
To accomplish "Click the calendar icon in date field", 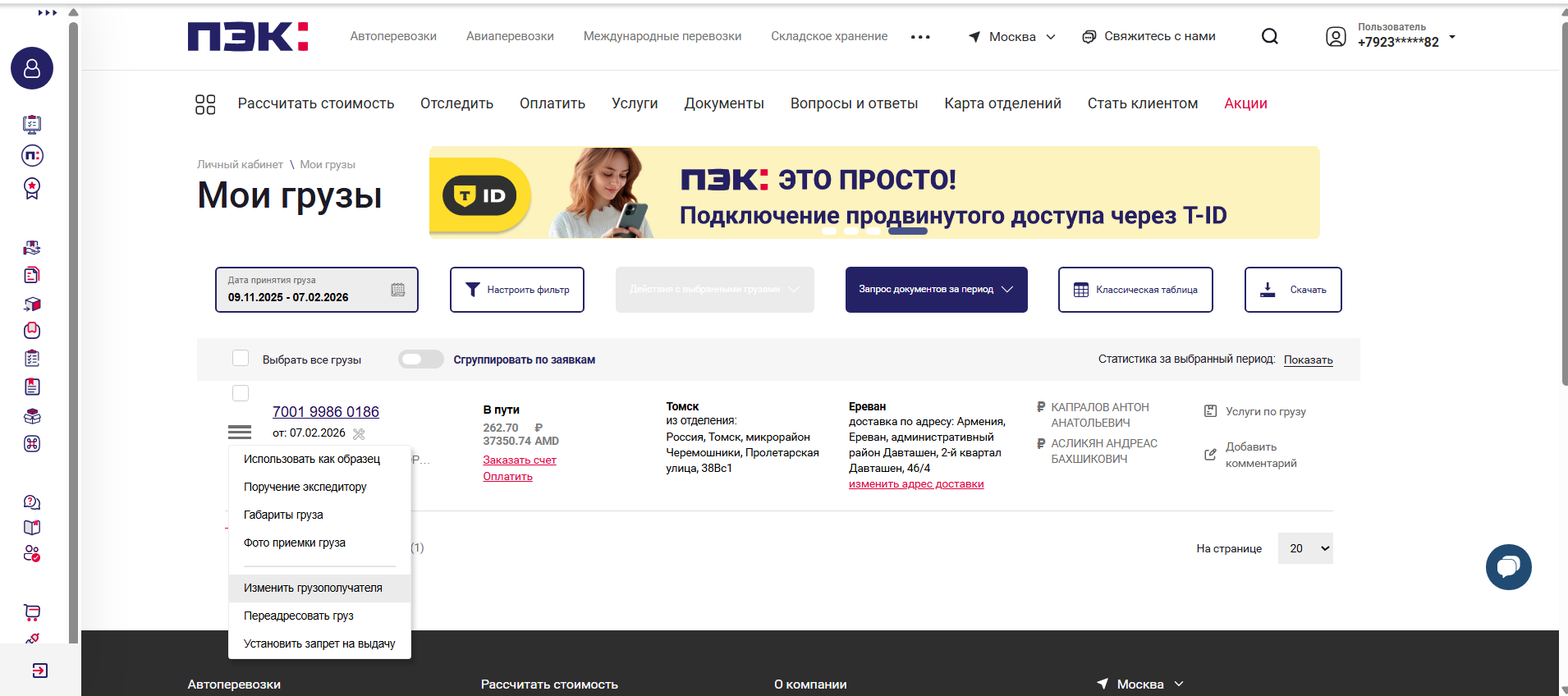I will (398, 290).
